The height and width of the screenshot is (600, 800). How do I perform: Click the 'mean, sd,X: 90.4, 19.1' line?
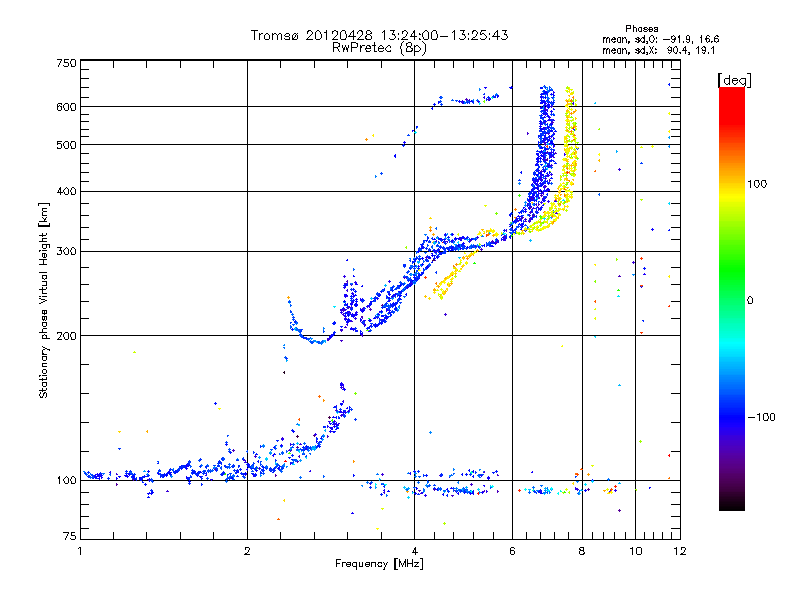(659, 50)
